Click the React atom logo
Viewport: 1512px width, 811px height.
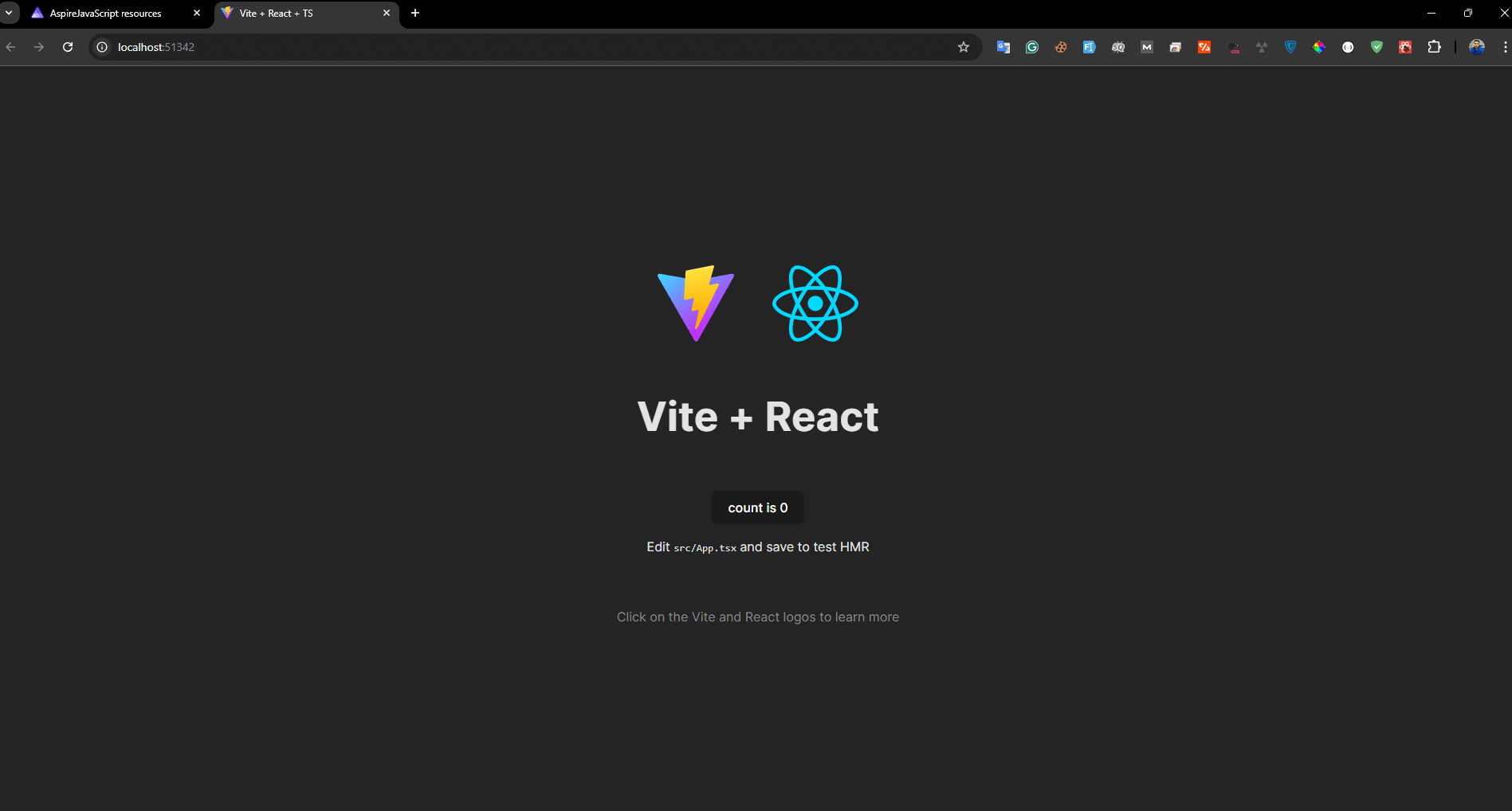[x=815, y=304]
